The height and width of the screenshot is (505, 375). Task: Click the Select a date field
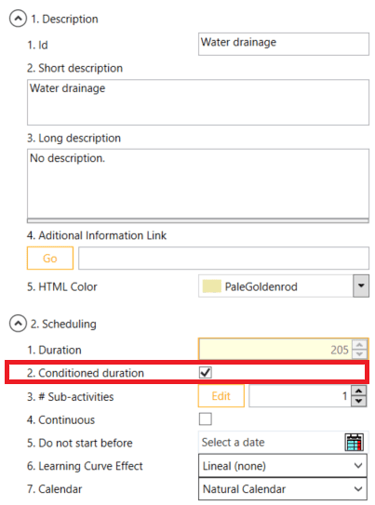coord(272,442)
